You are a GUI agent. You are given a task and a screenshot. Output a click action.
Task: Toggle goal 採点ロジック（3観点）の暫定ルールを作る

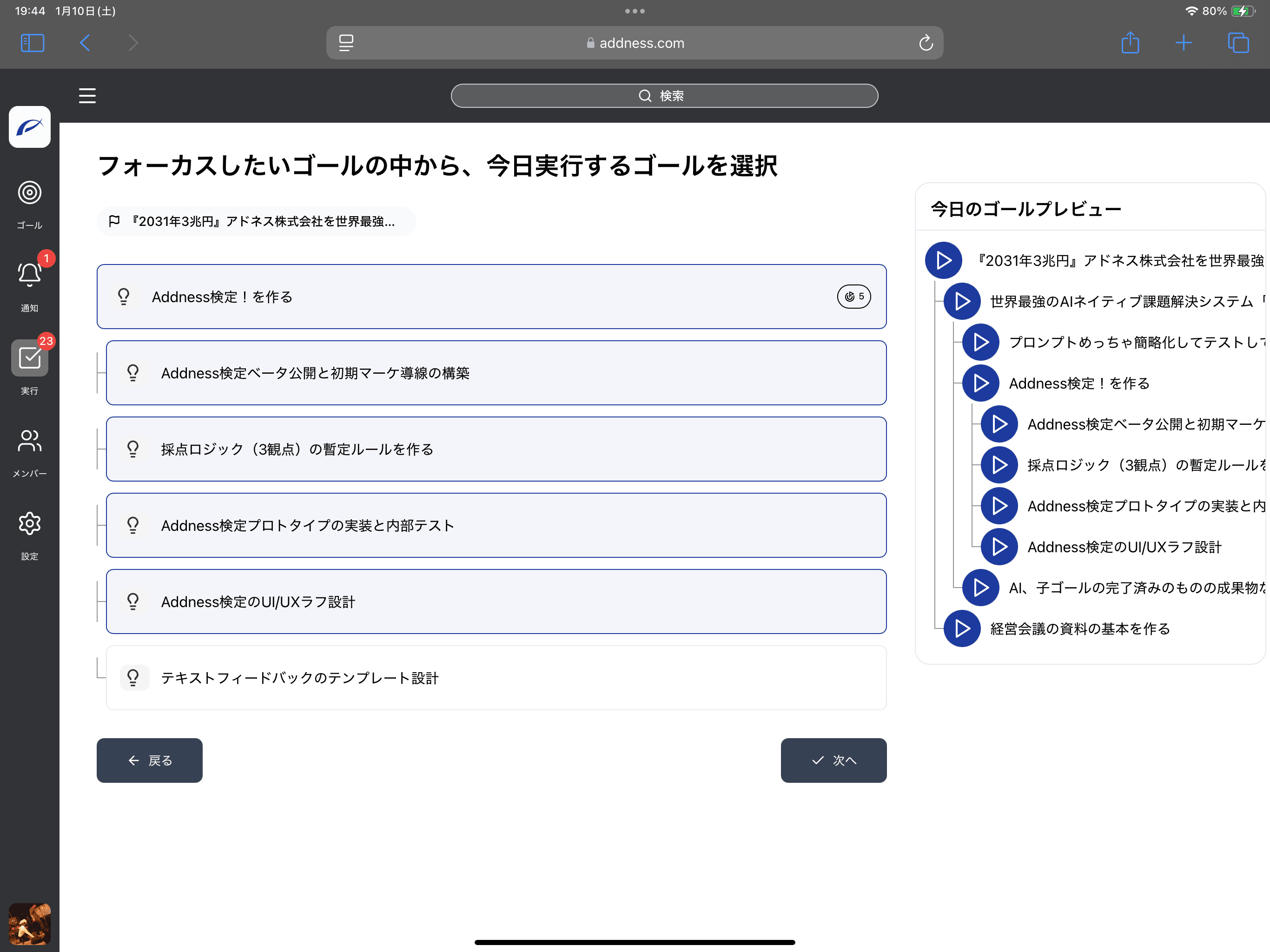496,449
